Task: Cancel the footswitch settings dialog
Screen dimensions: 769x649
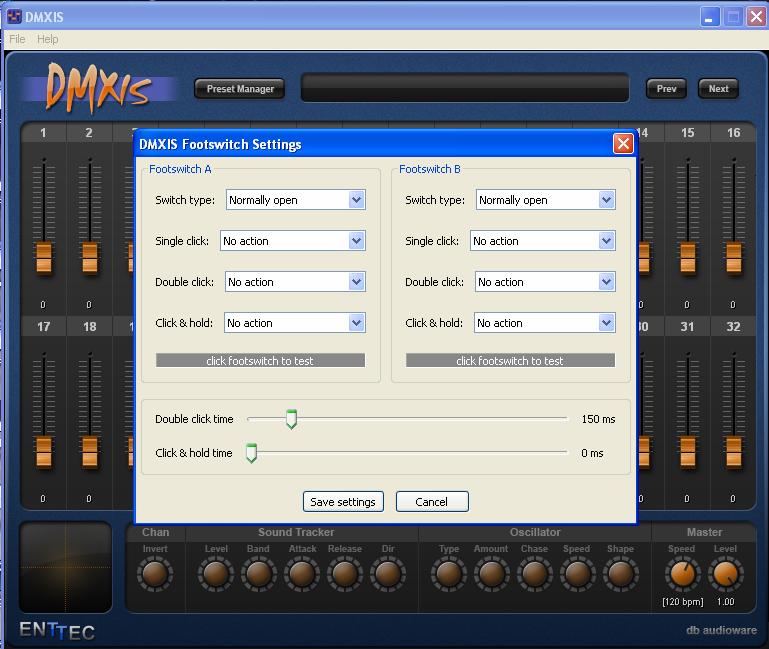Action: point(432,502)
